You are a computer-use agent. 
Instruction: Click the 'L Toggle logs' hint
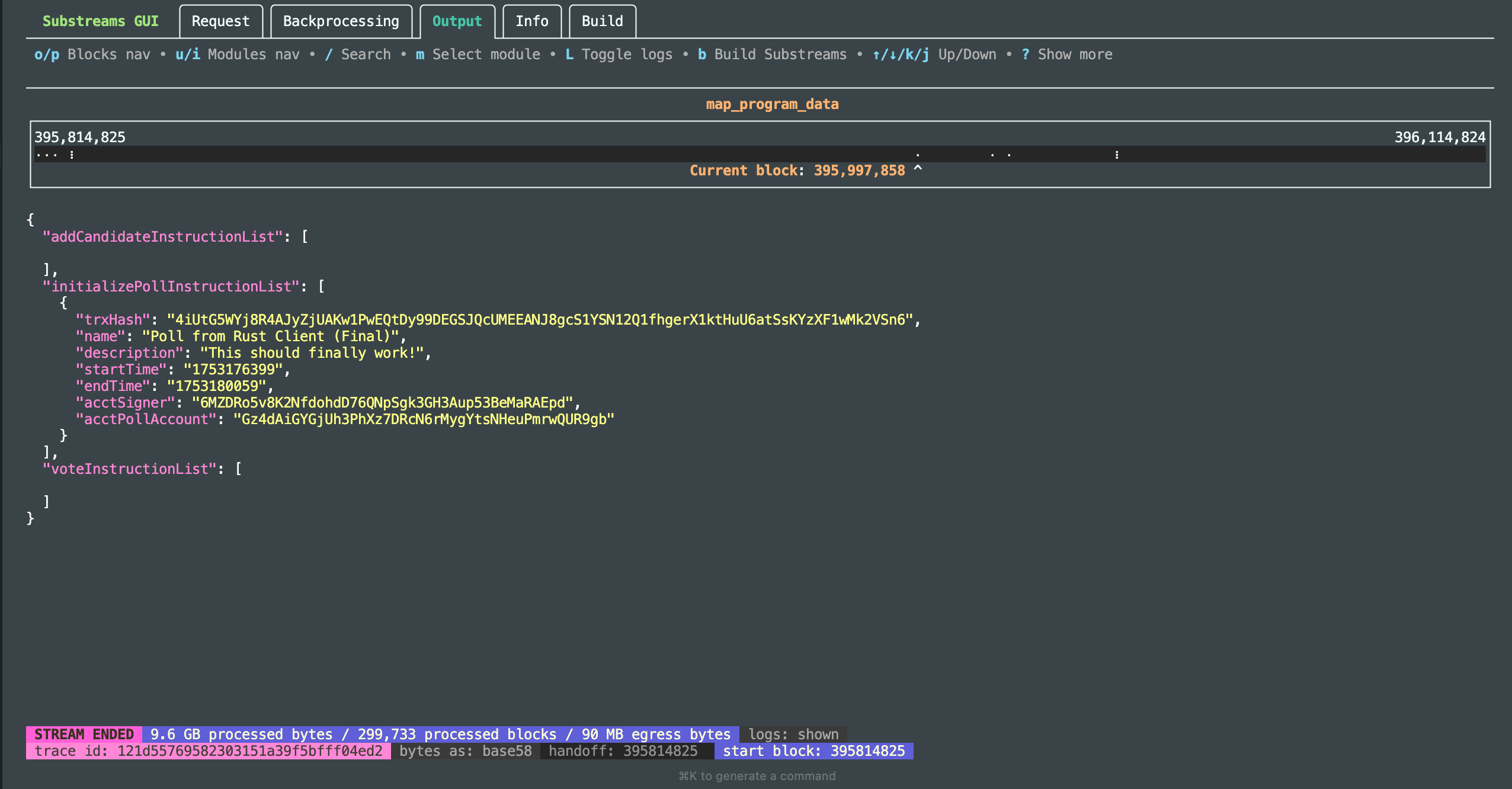[619, 54]
